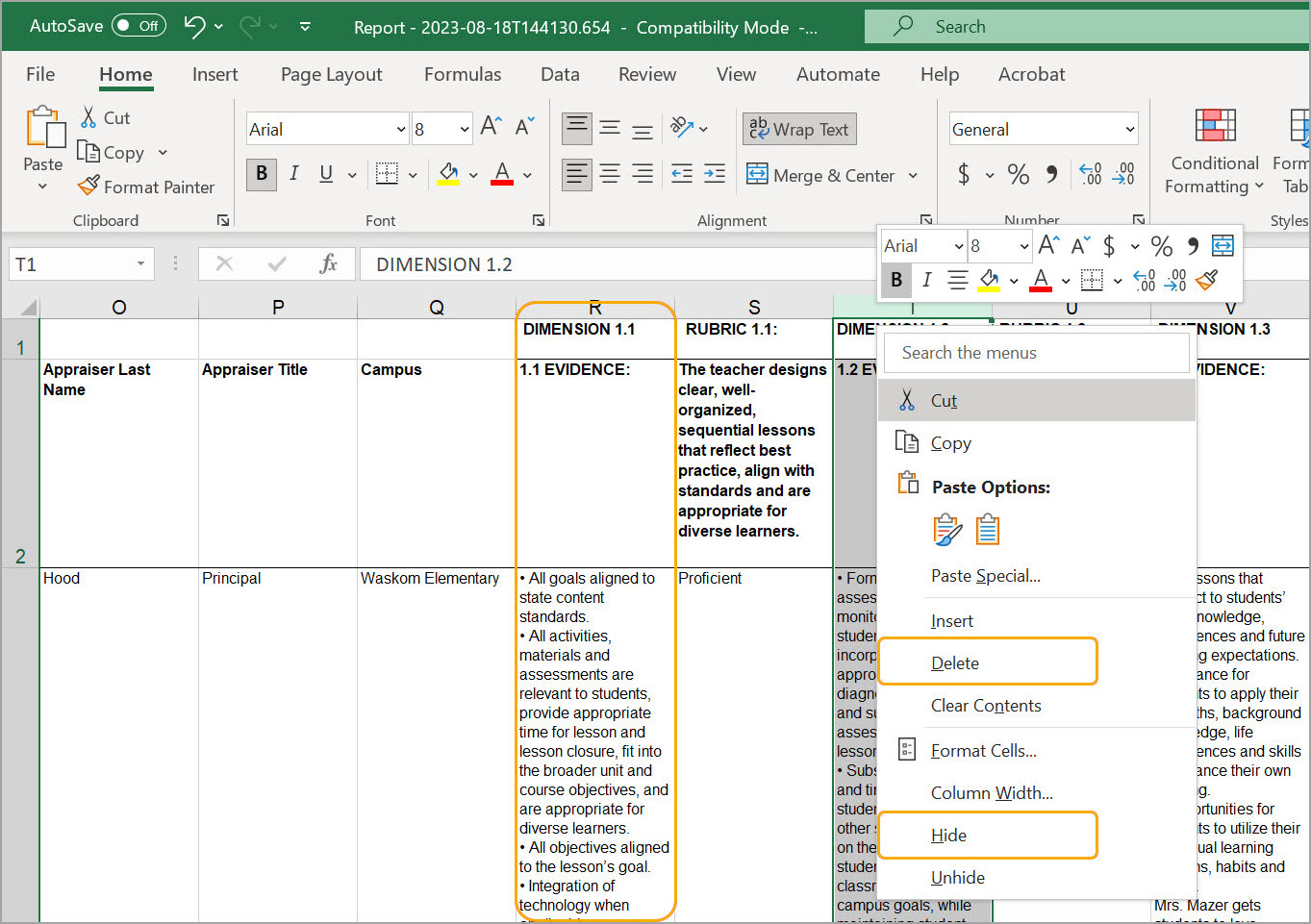Open the Insert ribbon tab
Viewport: 1311px width, 924px height.
pyautogui.click(x=214, y=74)
